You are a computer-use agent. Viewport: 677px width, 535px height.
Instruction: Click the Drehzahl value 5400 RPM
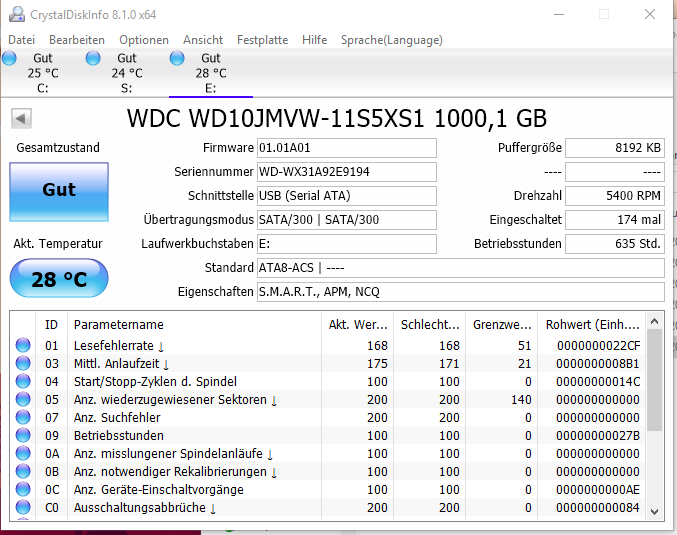click(x=615, y=196)
